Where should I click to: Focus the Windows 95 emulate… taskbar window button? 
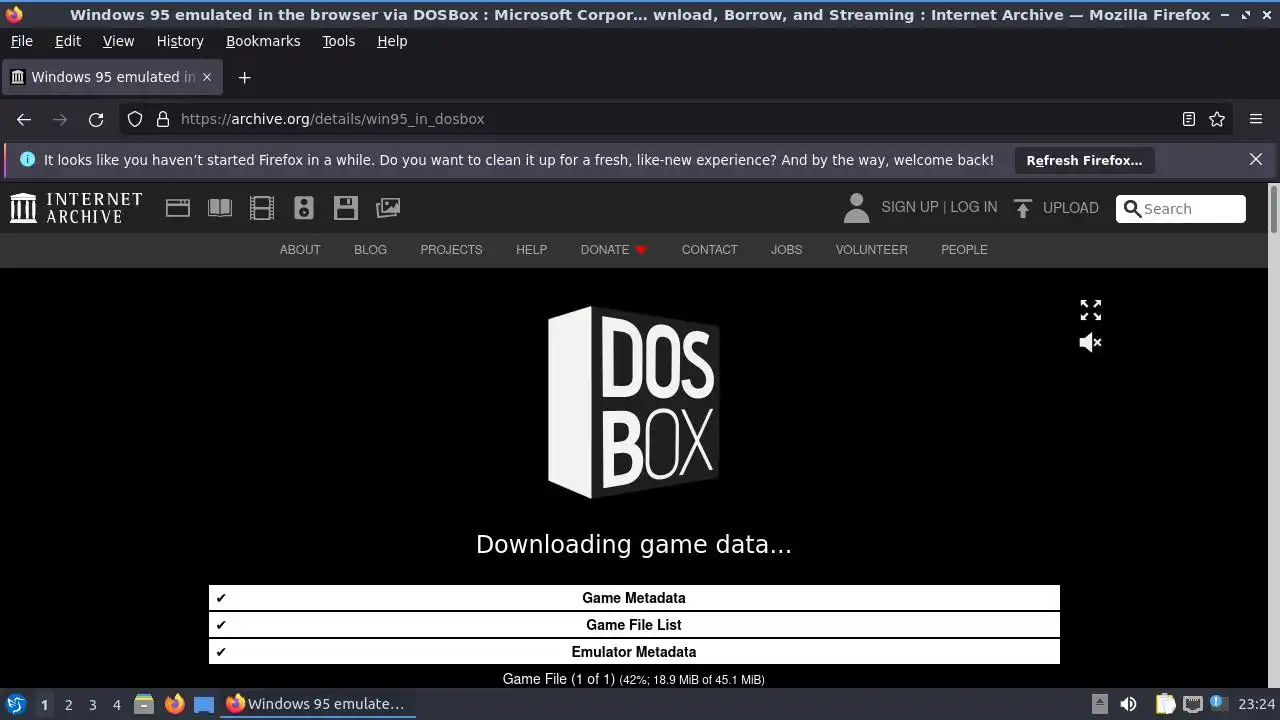[x=318, y=704]
